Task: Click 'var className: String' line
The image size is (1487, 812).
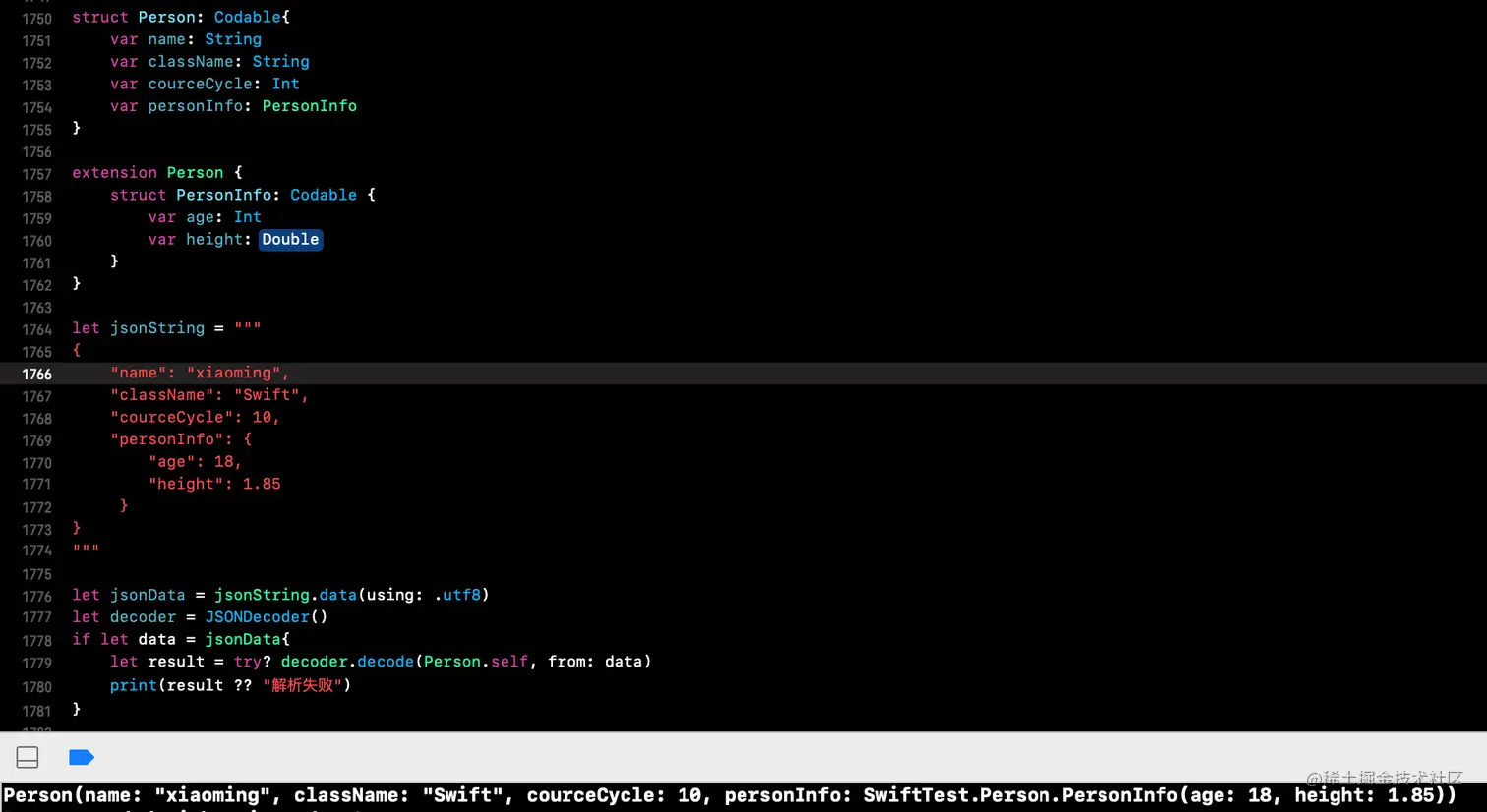Action: 209,61
